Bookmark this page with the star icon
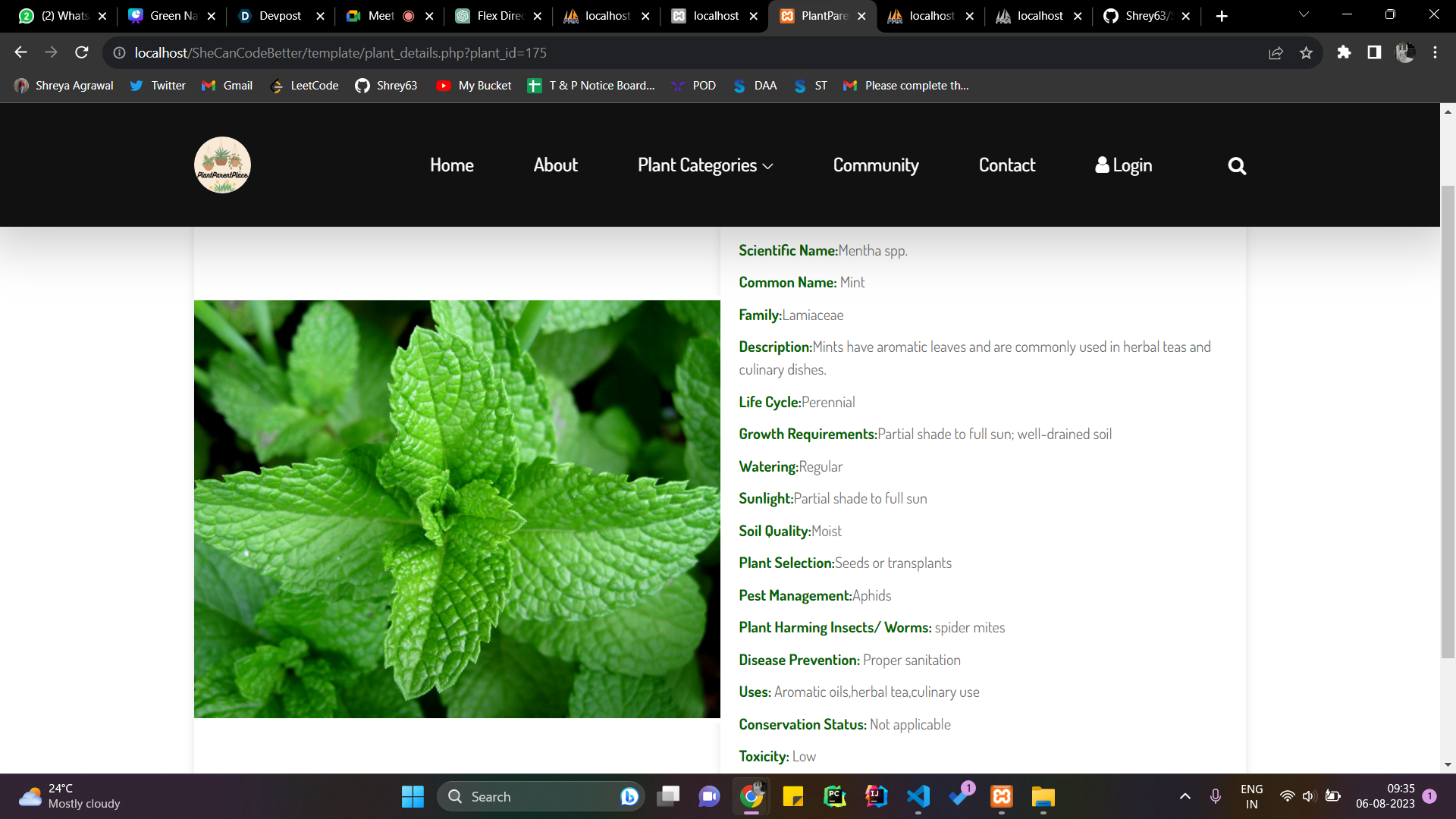The width and height of the screenshot is (1456, 819). point(1306,52)
